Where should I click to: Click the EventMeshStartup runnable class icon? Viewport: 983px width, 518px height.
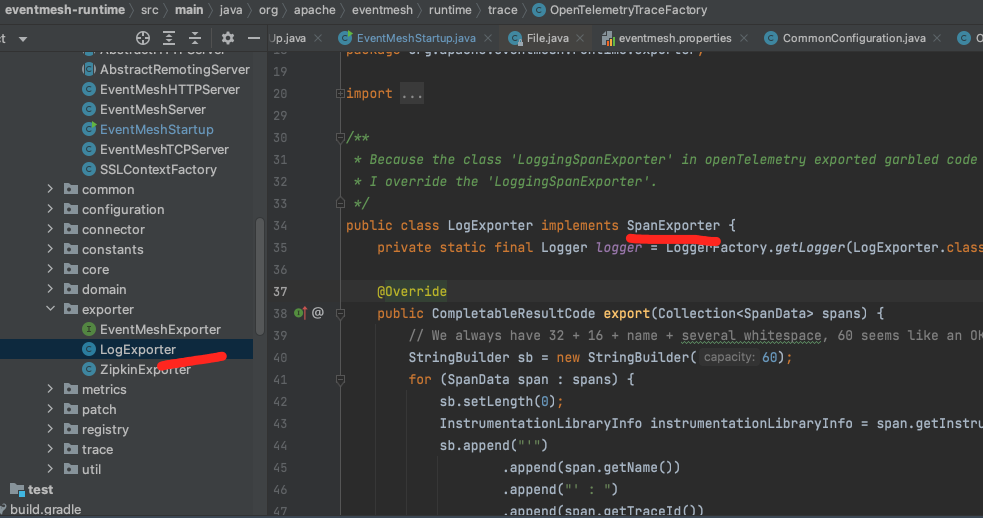[89, 129]
